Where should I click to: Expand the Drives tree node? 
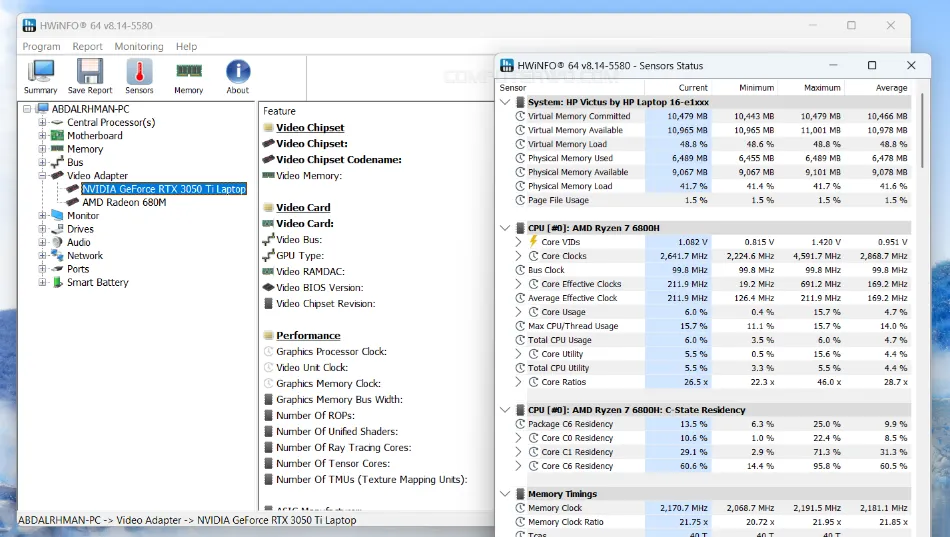[42, 229]
